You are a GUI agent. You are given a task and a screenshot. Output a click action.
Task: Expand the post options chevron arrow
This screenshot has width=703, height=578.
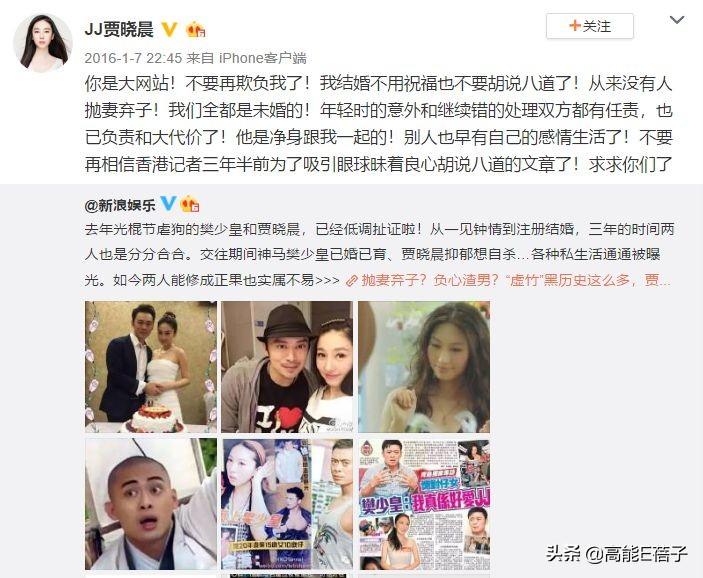click(677, 20)
